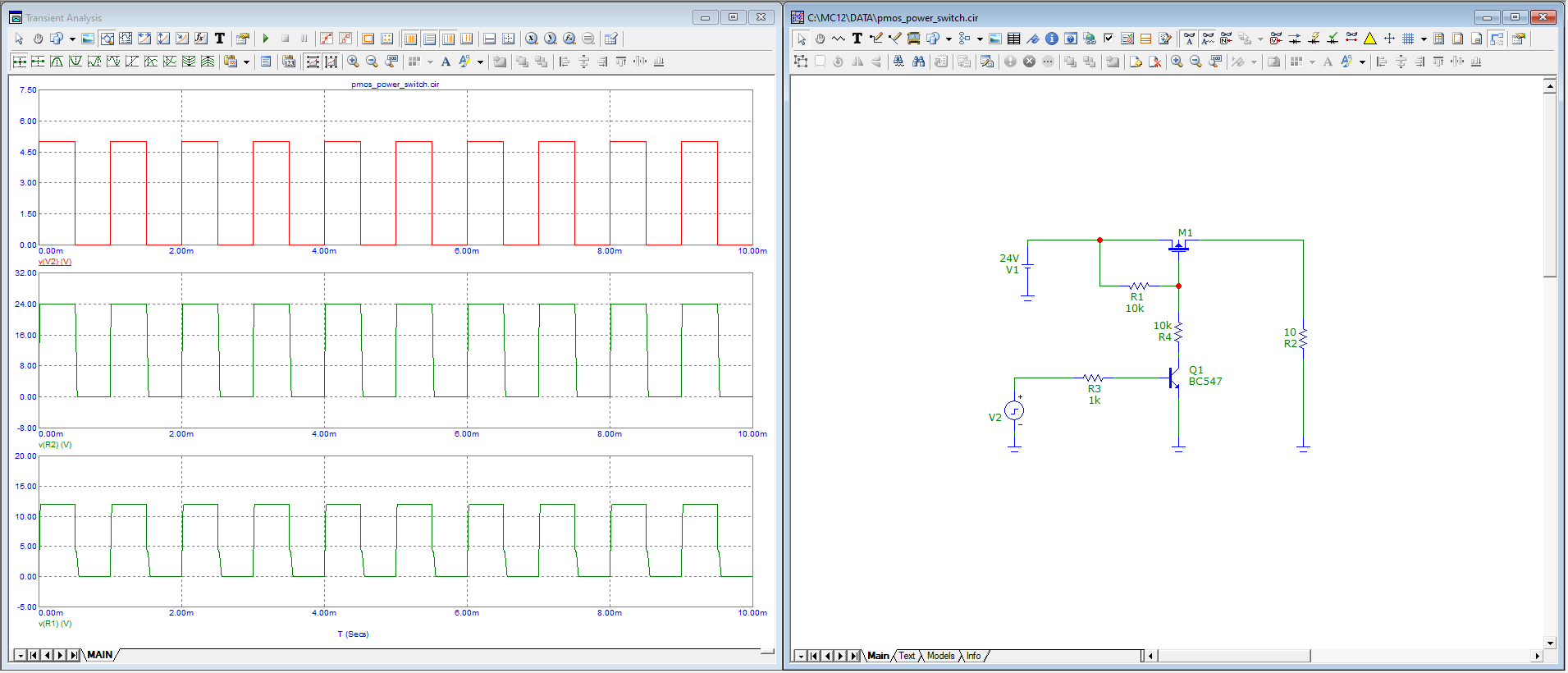Switch to the Models tab
This screenshot has width=1568, height=673.
tap(939, 656)
